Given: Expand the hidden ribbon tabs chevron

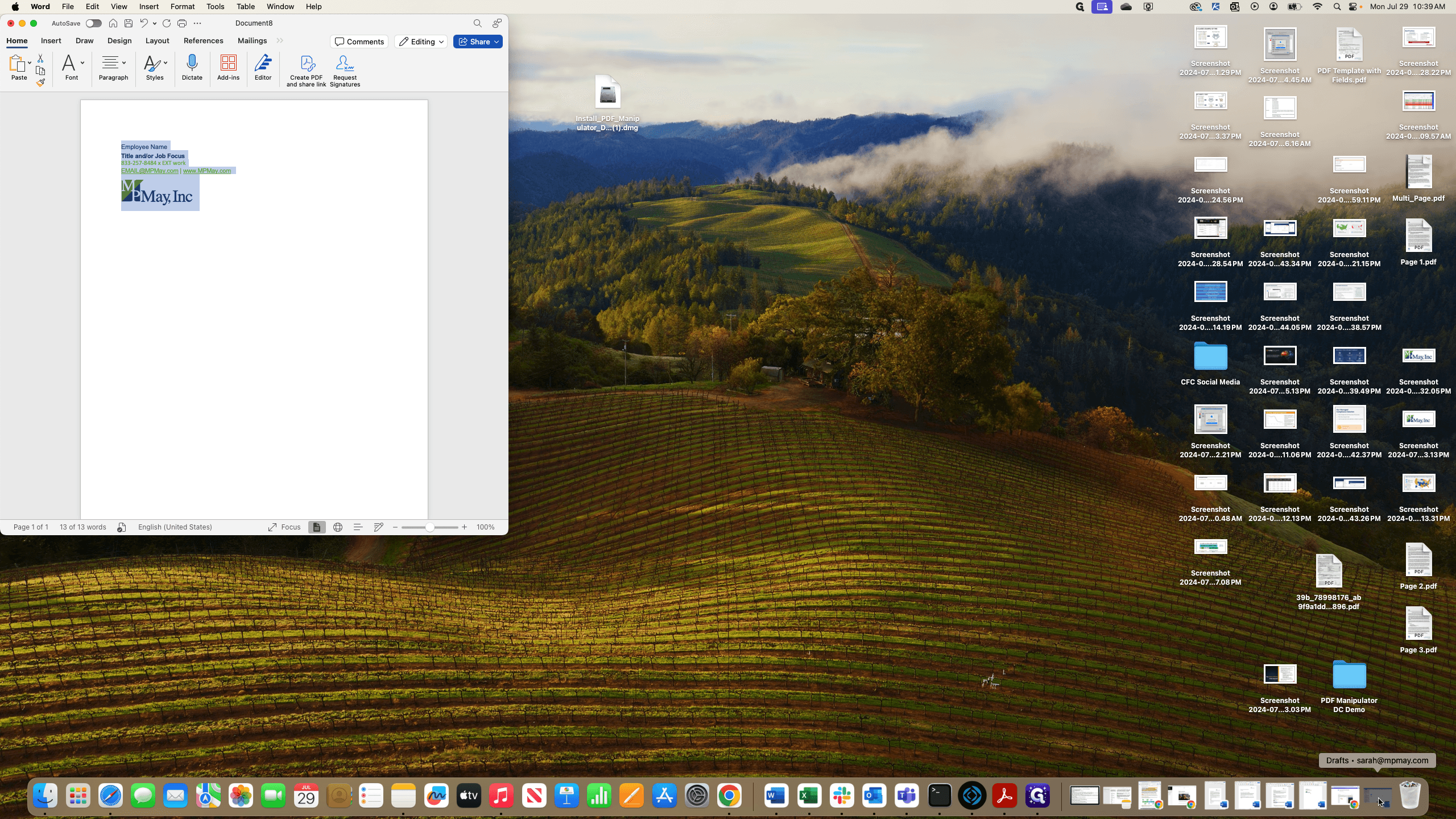Looking at the screenshot, I should (x=280, y=41).
